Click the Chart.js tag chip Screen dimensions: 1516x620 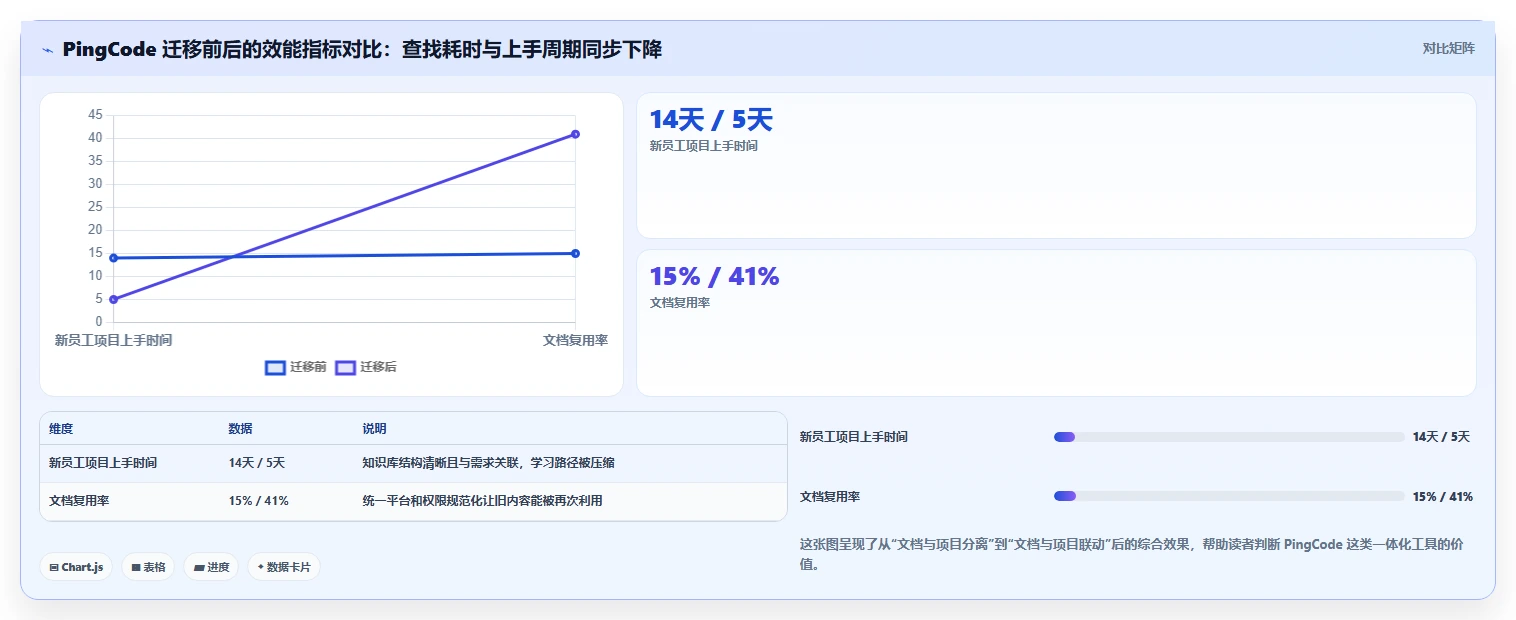(77, 567)
